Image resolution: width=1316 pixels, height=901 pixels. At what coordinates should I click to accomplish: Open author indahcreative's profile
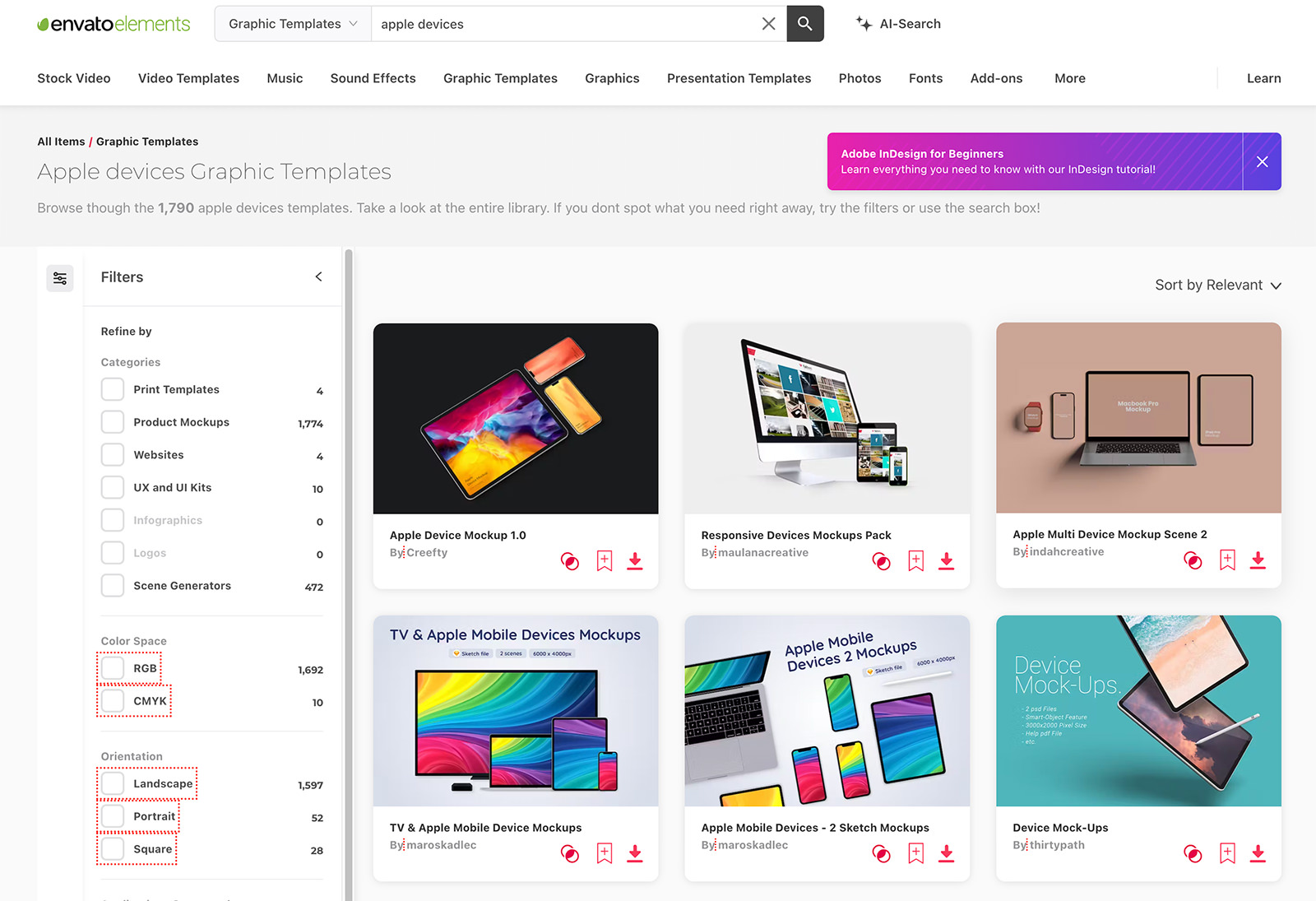tap(1067, 552)
